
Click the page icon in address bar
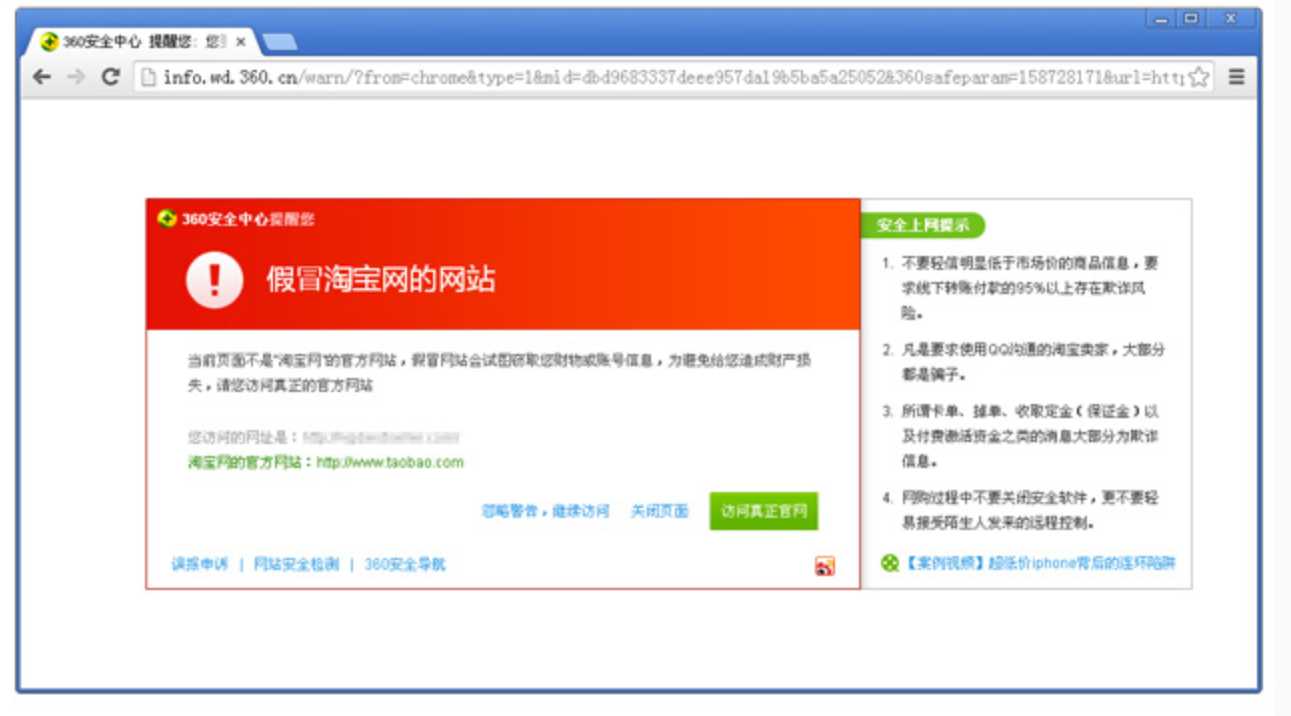148,77
